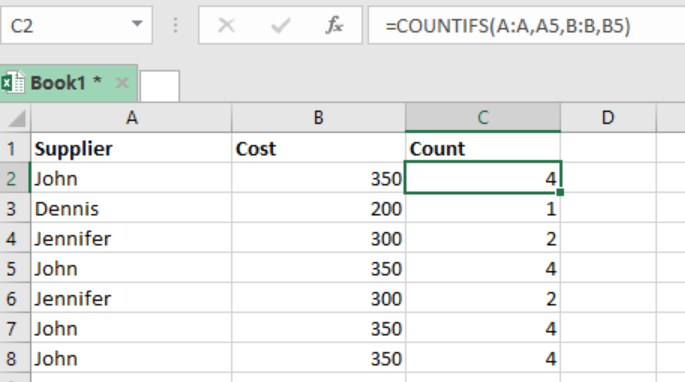The width and height of the screenshot is (685, 382).
Task: Select cell A2 containing John
Action: coord(131,178)
